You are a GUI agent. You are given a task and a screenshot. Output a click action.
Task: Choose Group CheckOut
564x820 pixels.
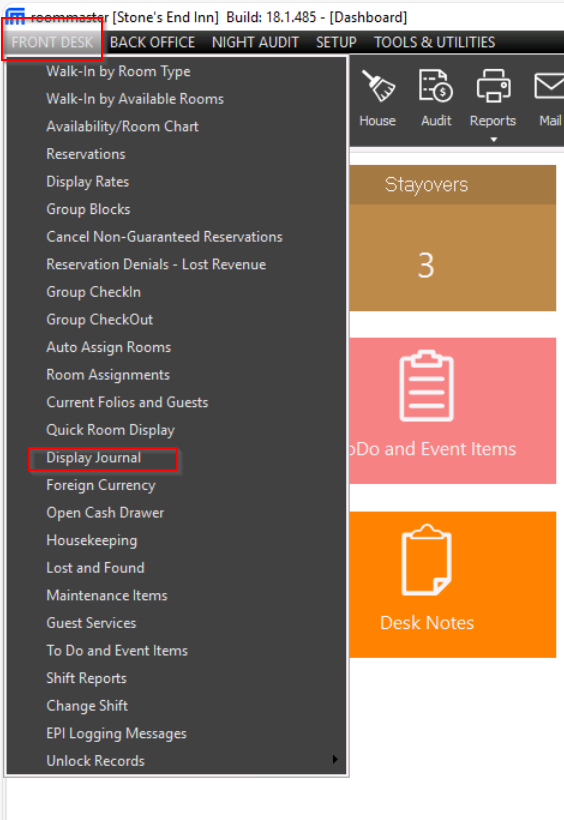pos(99,320)
